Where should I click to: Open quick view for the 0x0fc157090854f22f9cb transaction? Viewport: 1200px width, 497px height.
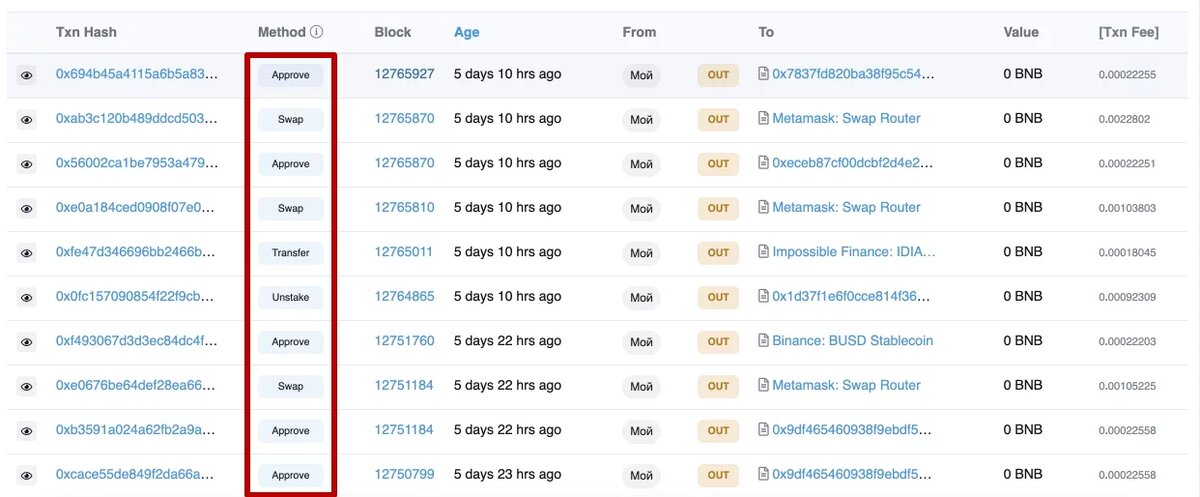(x=27, y=297)
